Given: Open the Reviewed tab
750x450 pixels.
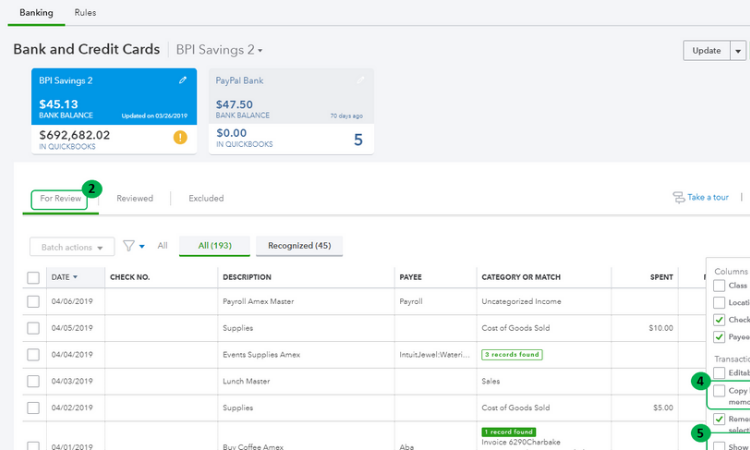Looking at the screenshot, I should point(135,198).
